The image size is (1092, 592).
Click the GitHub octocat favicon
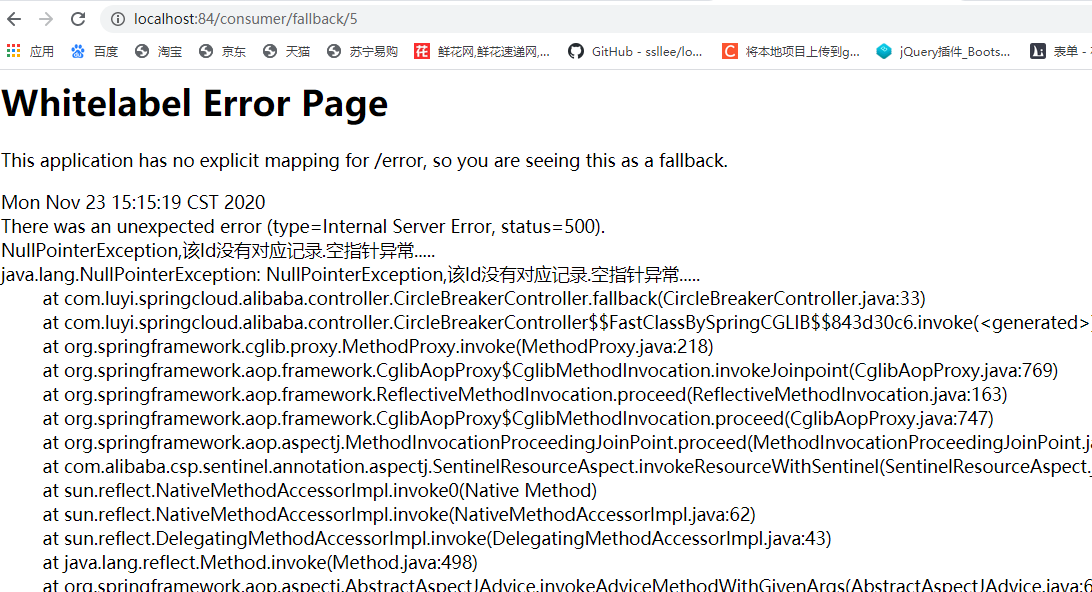576,51
